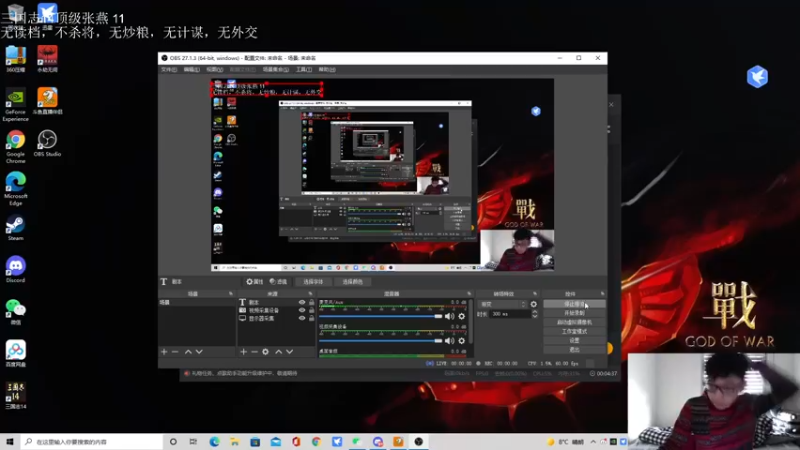Open the View menu in OBS
This screenshot has width=800, height=450.
click(214, 69)
